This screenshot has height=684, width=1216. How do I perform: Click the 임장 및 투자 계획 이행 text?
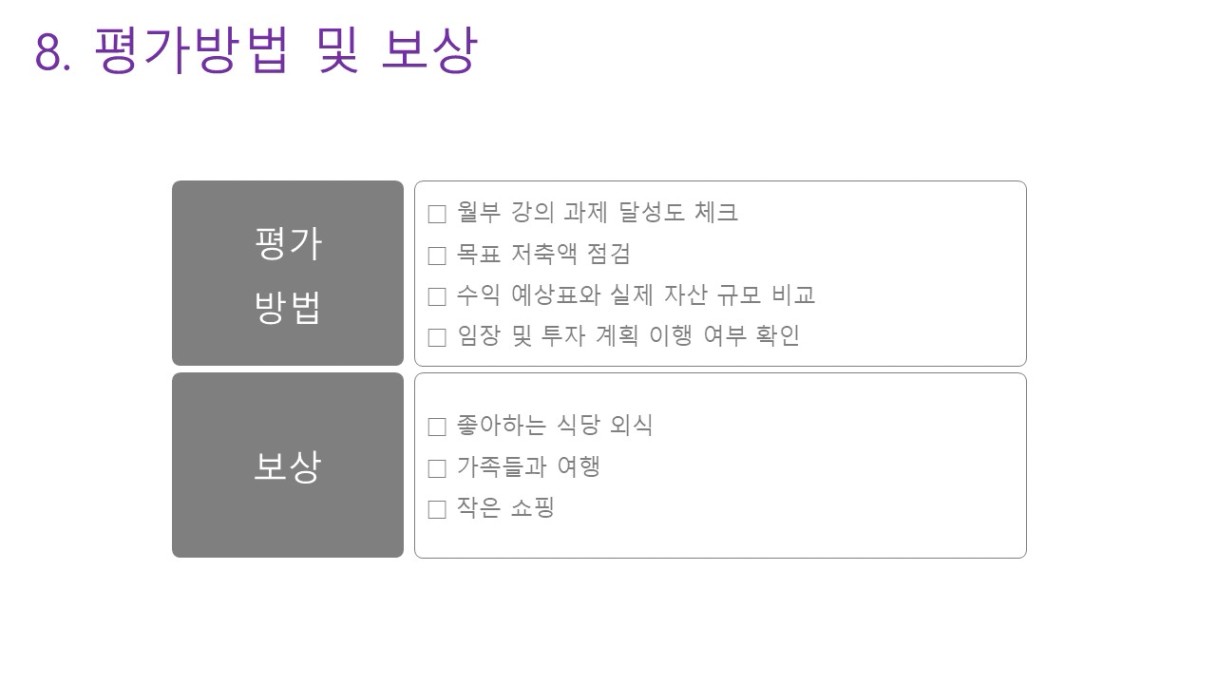[628, 336]
